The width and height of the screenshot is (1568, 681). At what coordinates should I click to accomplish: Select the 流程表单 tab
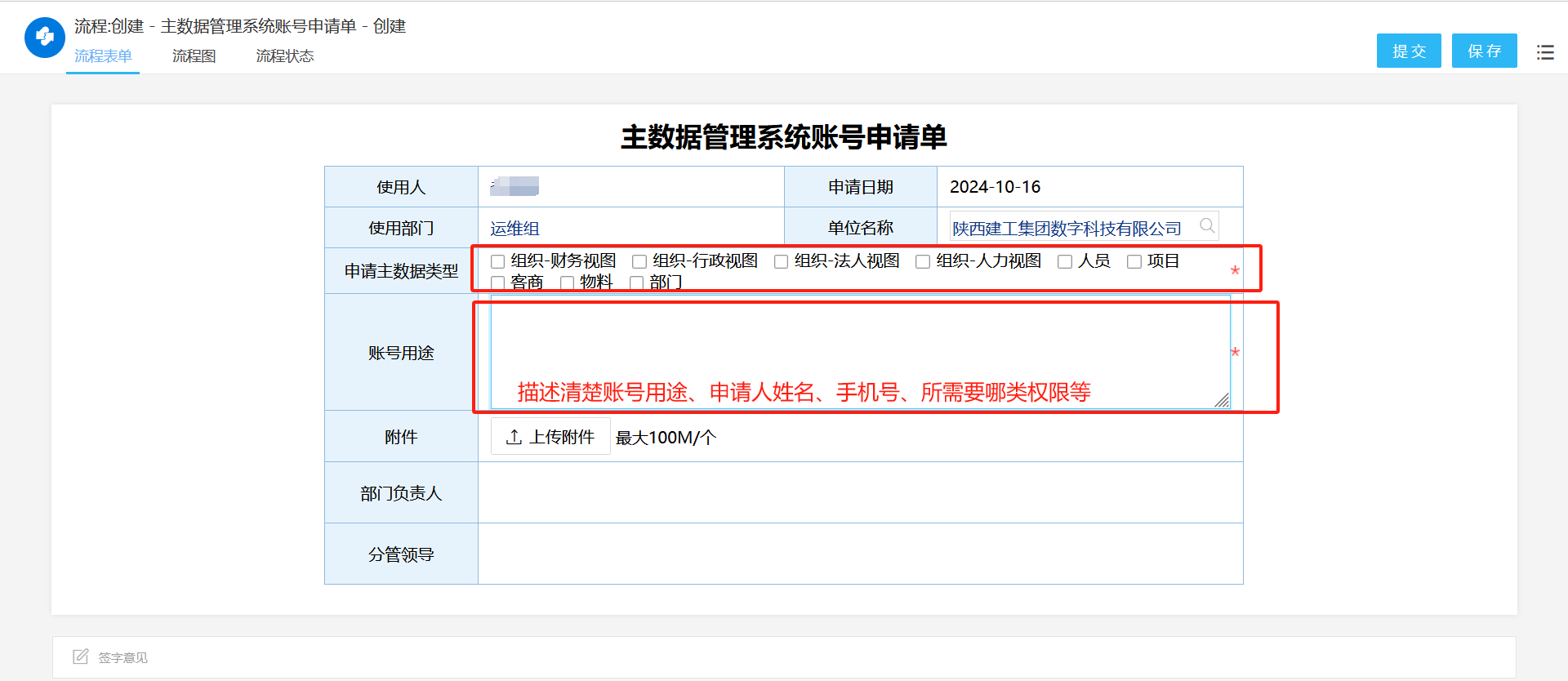click(103, 56)
